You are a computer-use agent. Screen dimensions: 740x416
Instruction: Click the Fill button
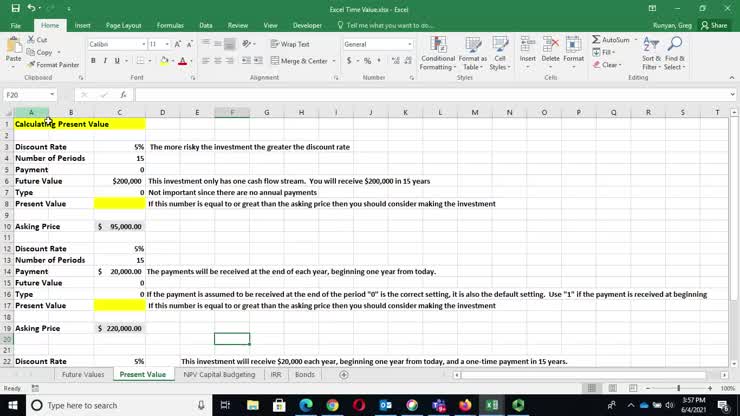[604, 52]
